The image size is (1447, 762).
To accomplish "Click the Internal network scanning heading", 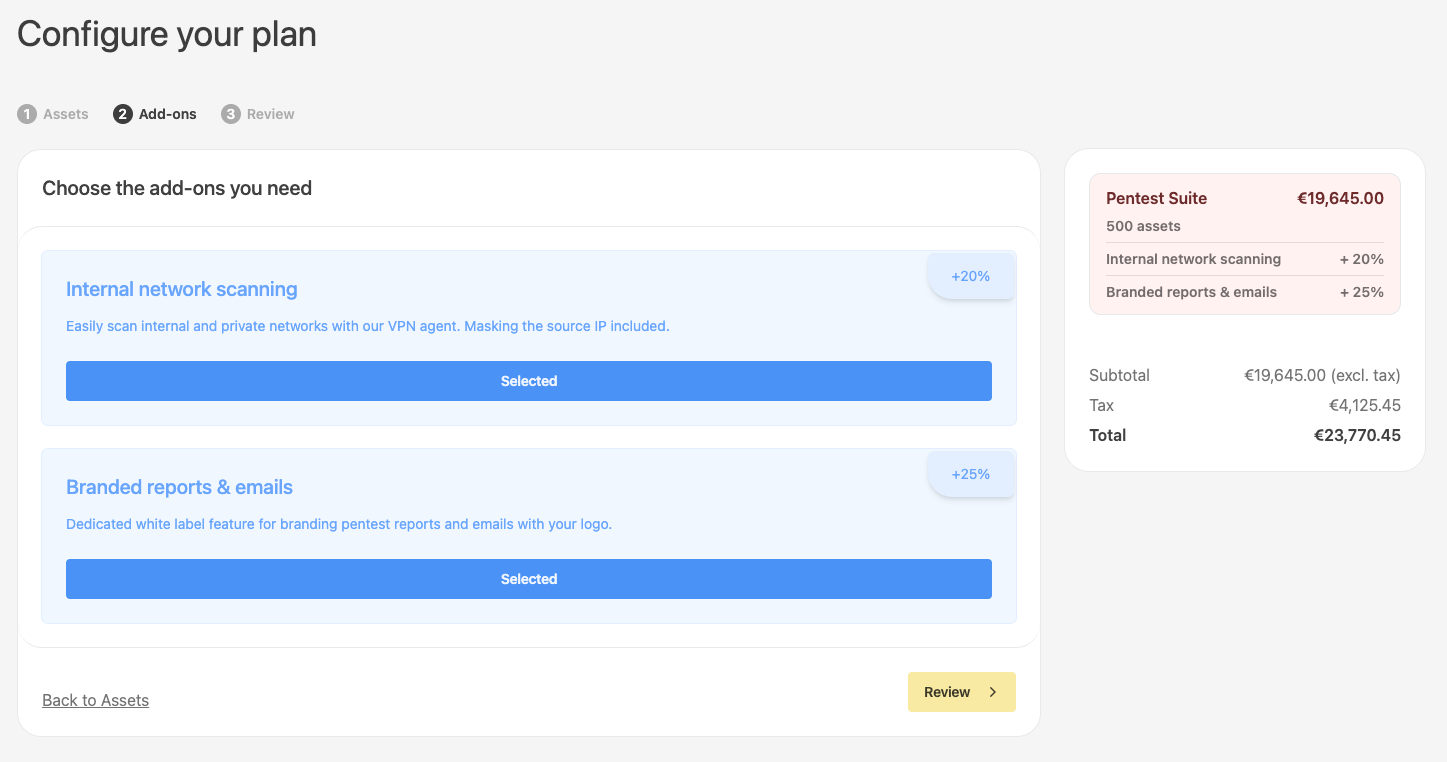I will point(182,289).
